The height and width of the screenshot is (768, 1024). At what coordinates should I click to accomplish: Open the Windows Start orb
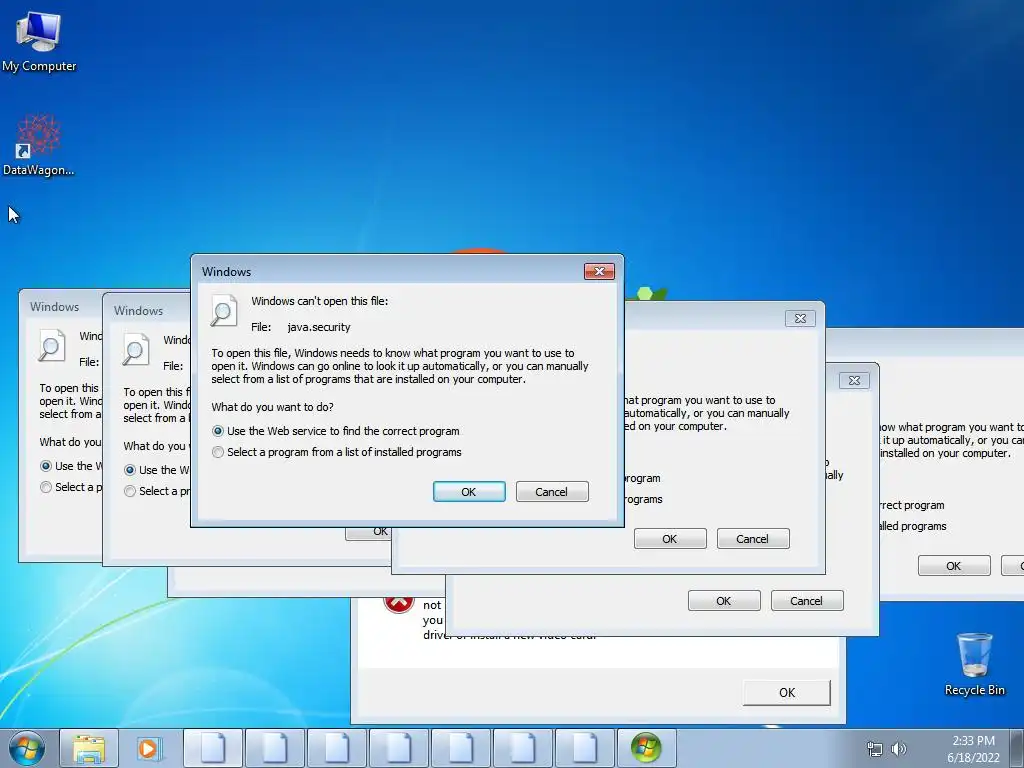(27, 748)
